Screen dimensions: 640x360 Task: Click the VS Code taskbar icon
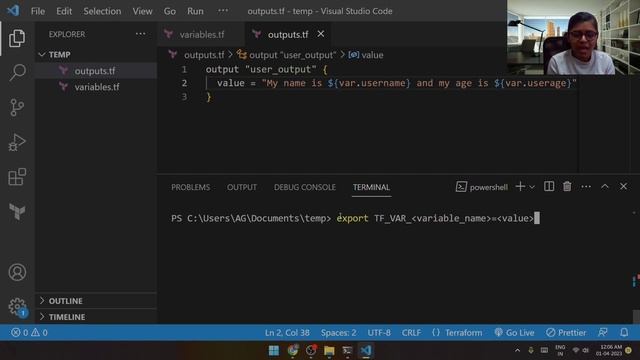(366, 351)
